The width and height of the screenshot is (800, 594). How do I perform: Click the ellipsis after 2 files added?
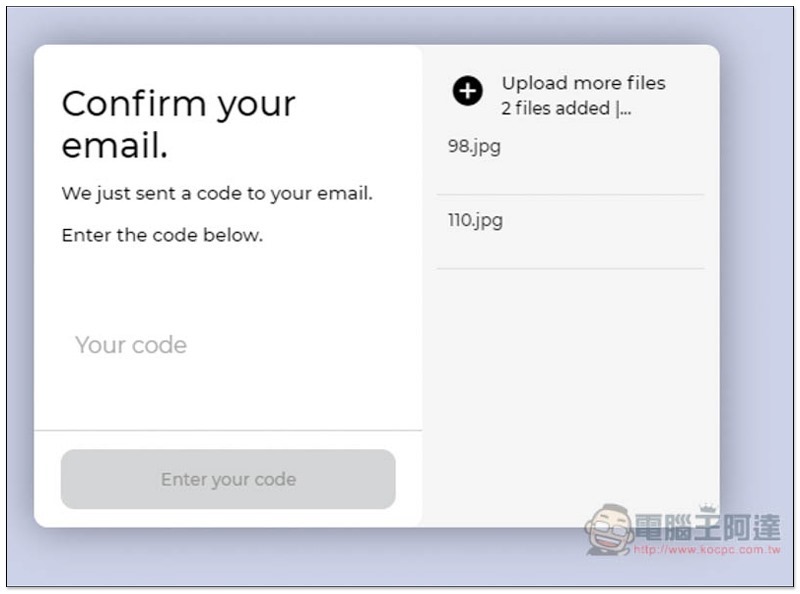(x=626, y=109)
